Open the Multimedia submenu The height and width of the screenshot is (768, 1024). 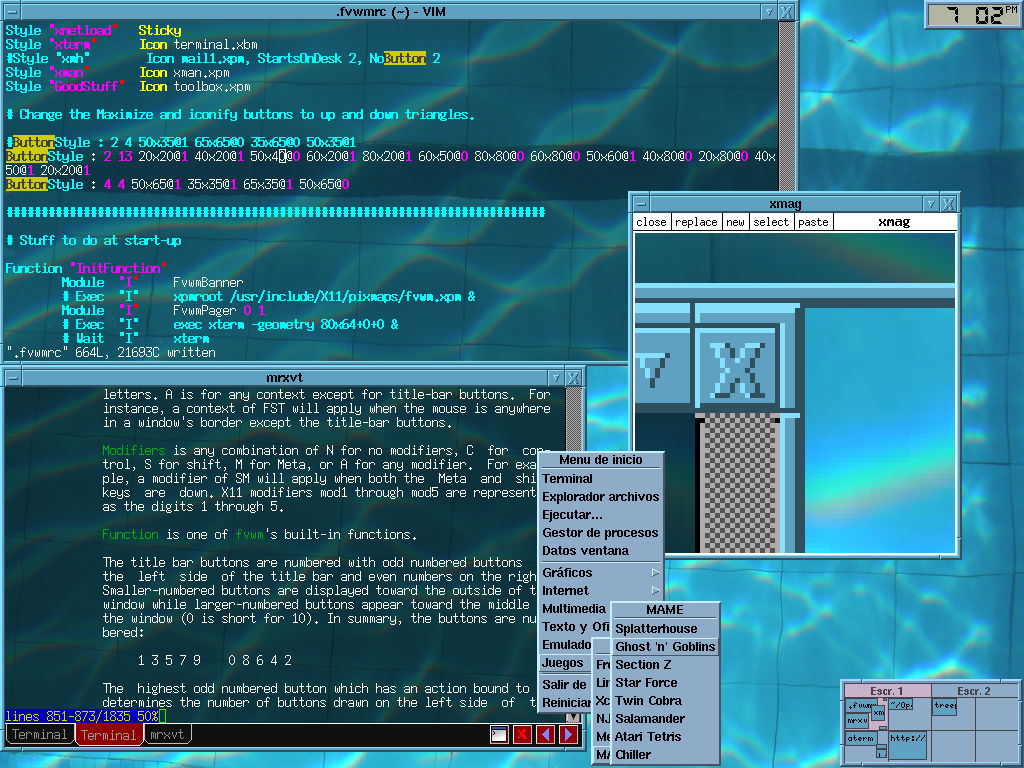click(x=575, y=609)
